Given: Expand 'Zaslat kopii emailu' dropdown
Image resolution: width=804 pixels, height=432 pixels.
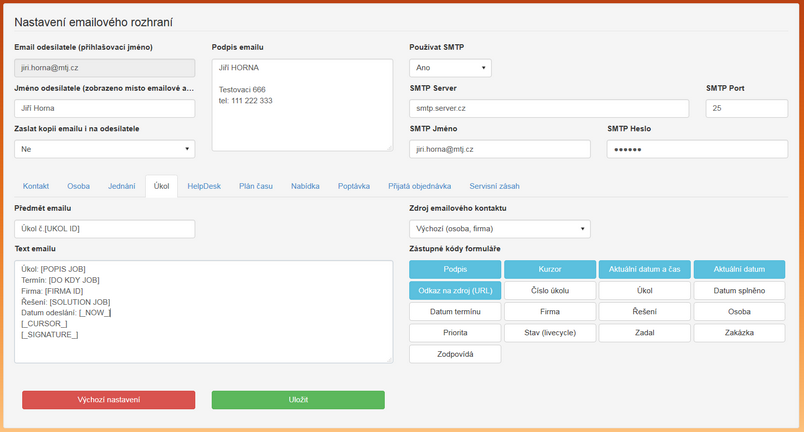Looking at the screenshot, I should [x=104, y=149].
